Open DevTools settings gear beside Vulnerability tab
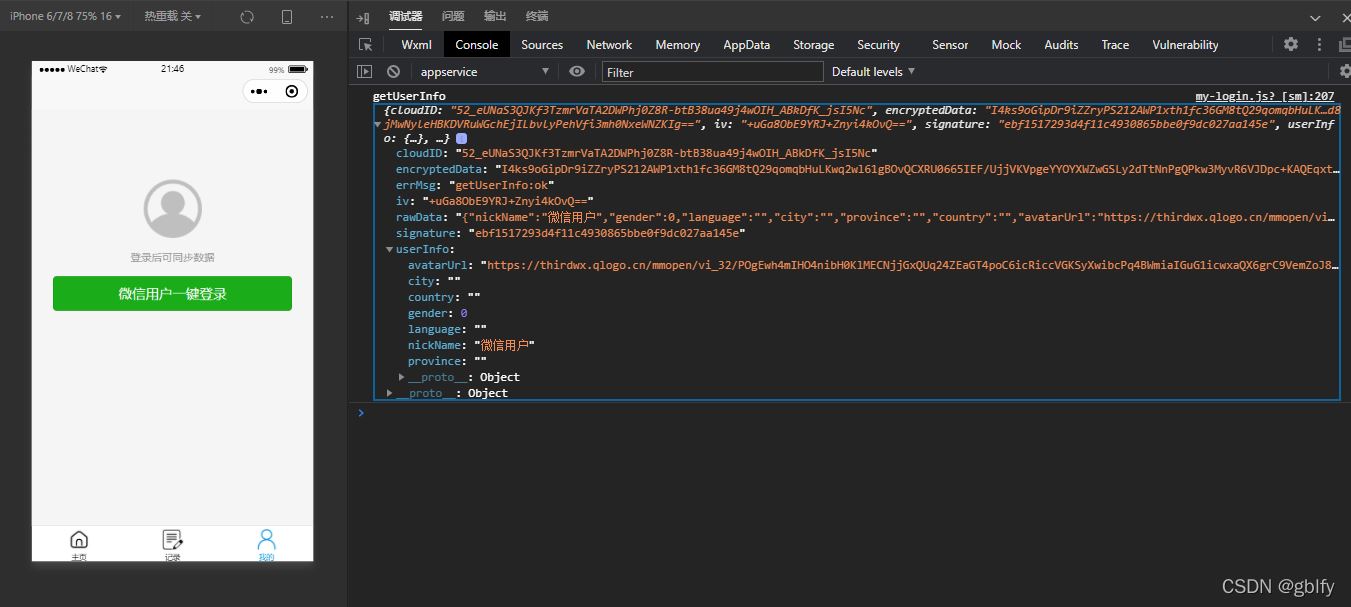The image size is (1351, 607). [1291, 45]
